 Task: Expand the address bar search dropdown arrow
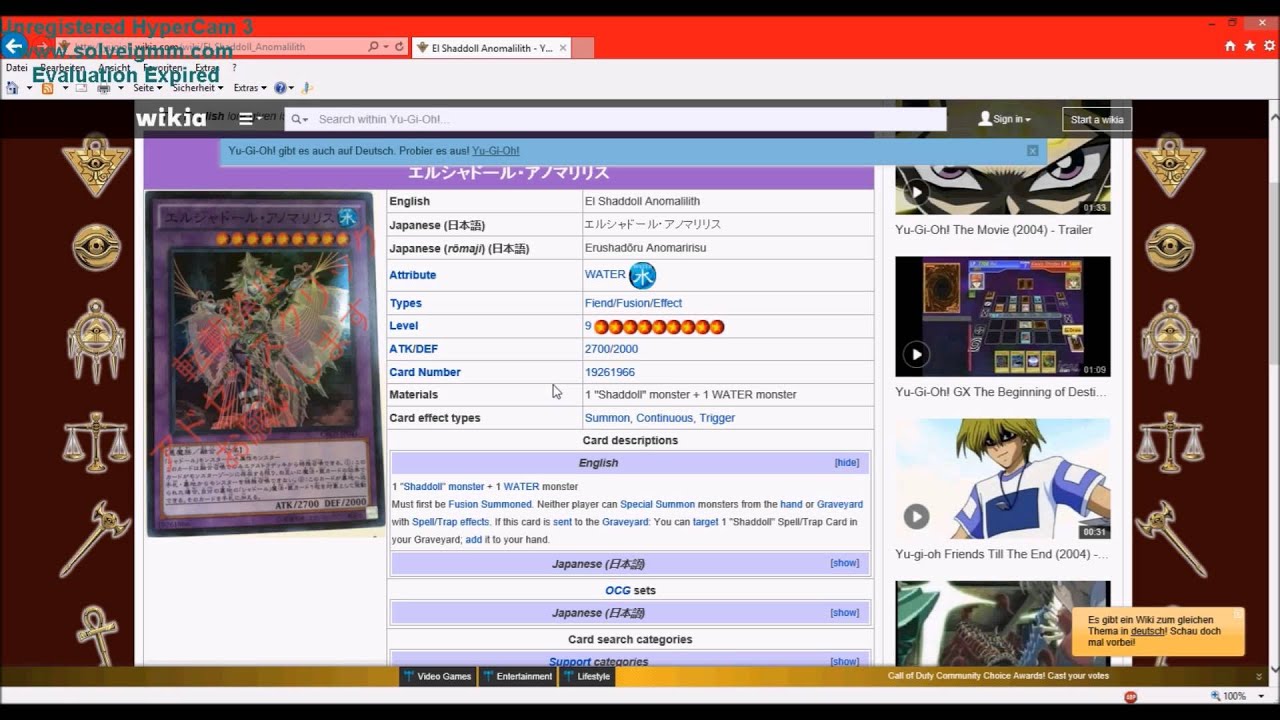385,47
